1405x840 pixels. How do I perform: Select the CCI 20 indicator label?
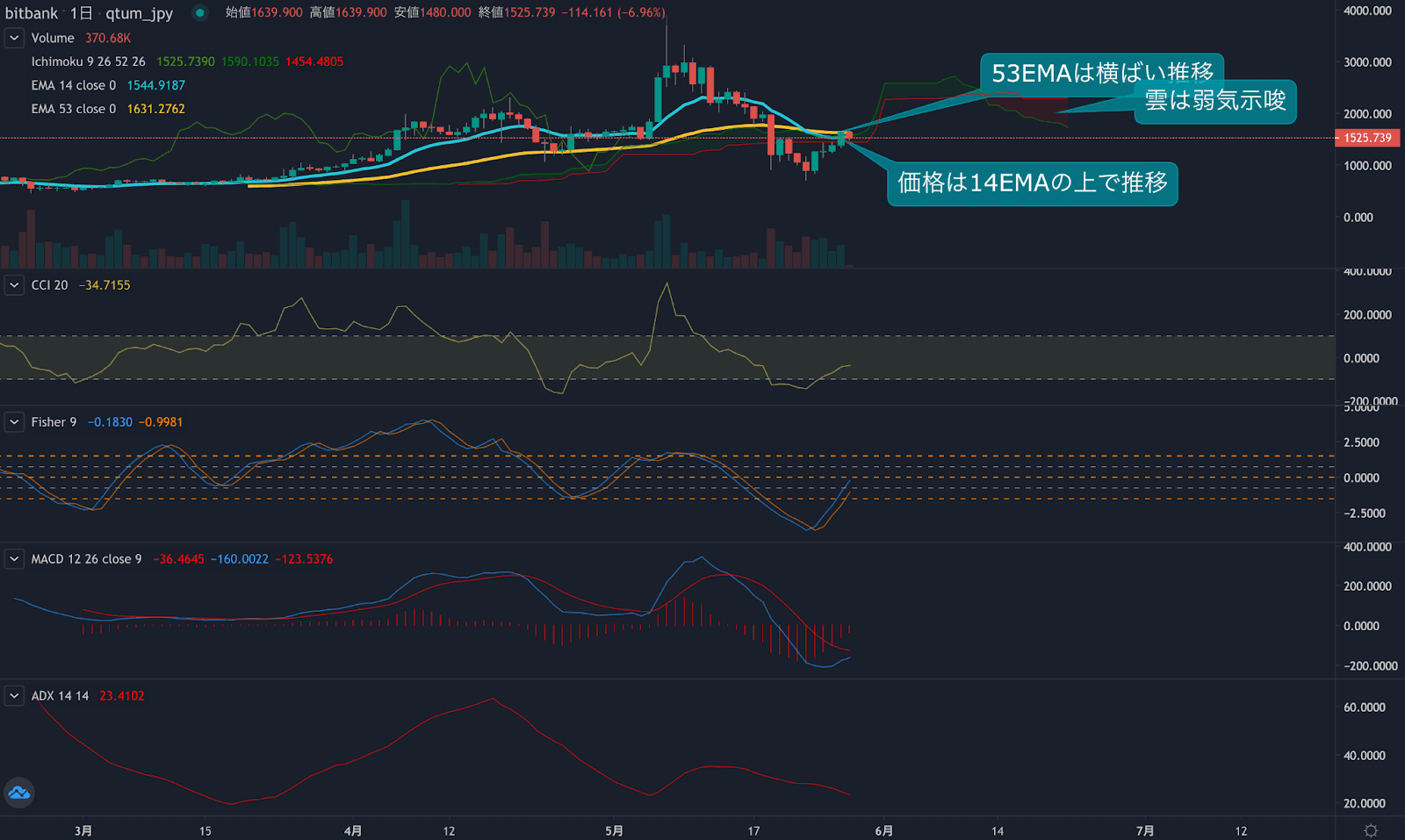pyautogui.click(x=49, y=285)
